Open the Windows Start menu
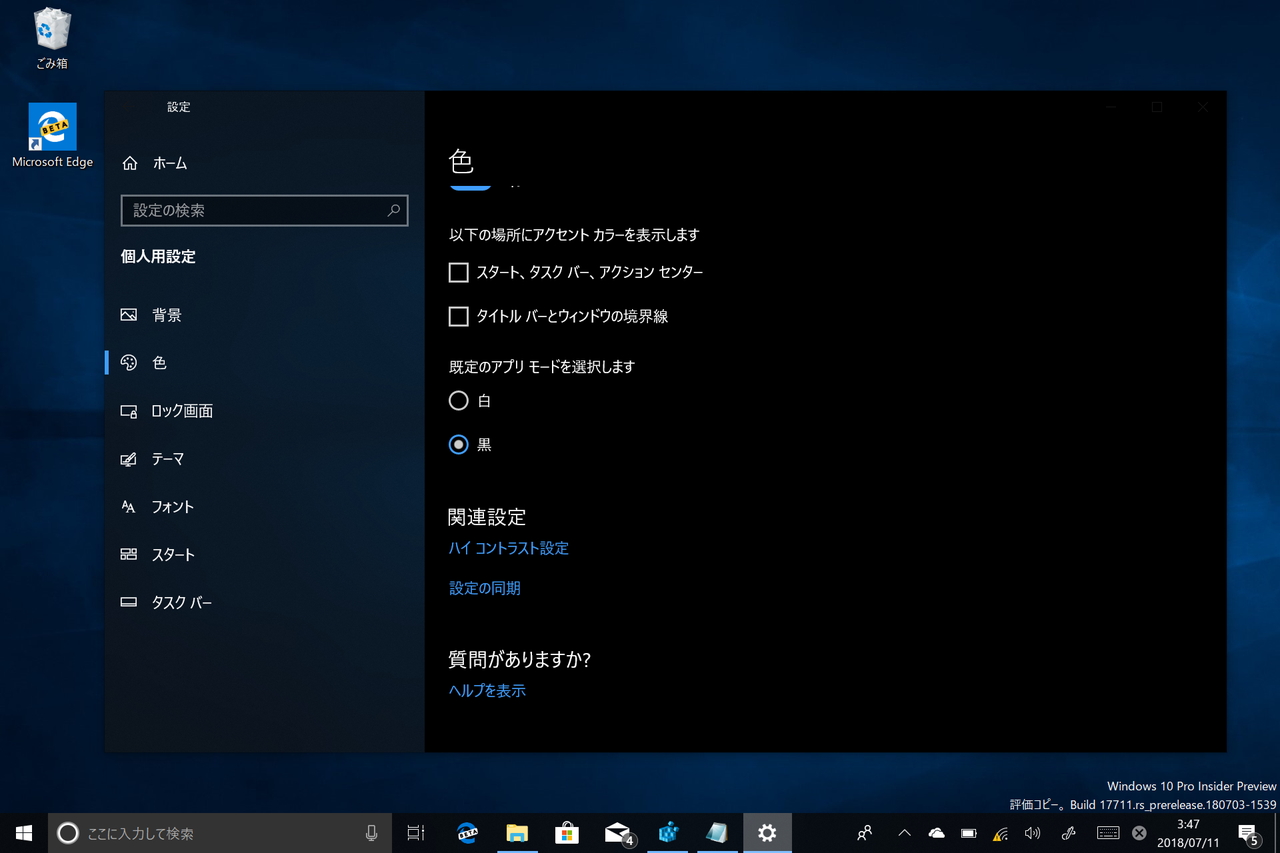Viewport: 1280px width, 853px height. click(24, 833)
